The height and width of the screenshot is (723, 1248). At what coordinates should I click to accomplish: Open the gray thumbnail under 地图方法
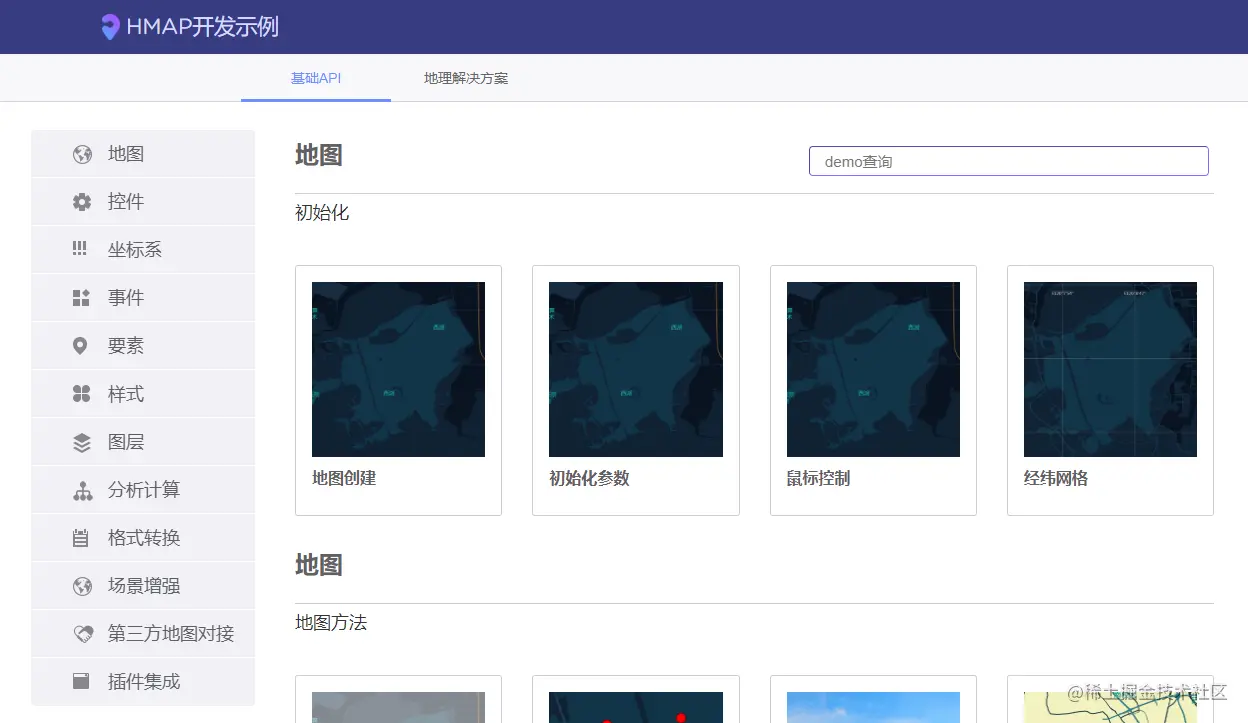click(x=398, y=707)
